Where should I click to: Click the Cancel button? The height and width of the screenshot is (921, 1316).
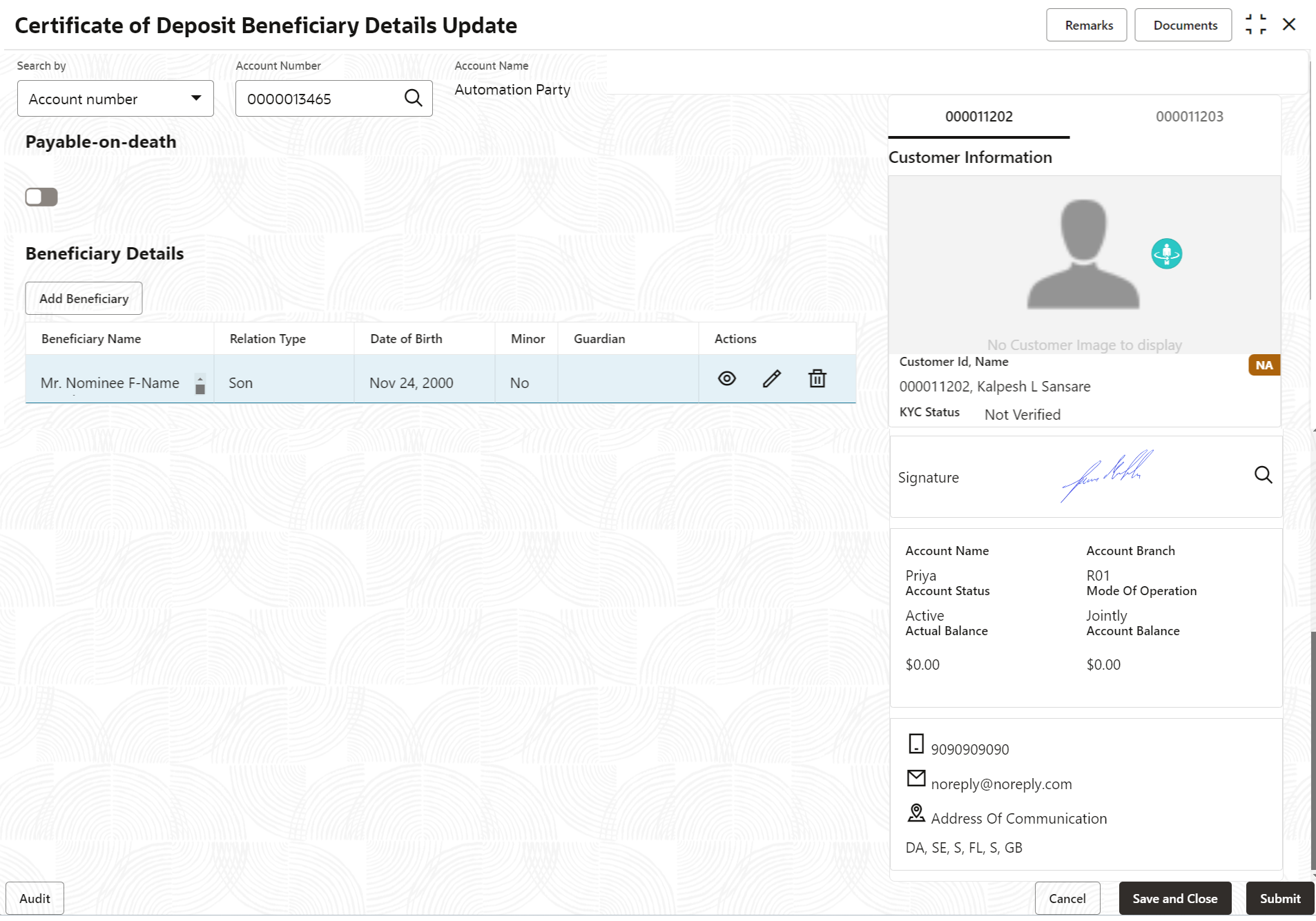click(x=1067, y=898)
